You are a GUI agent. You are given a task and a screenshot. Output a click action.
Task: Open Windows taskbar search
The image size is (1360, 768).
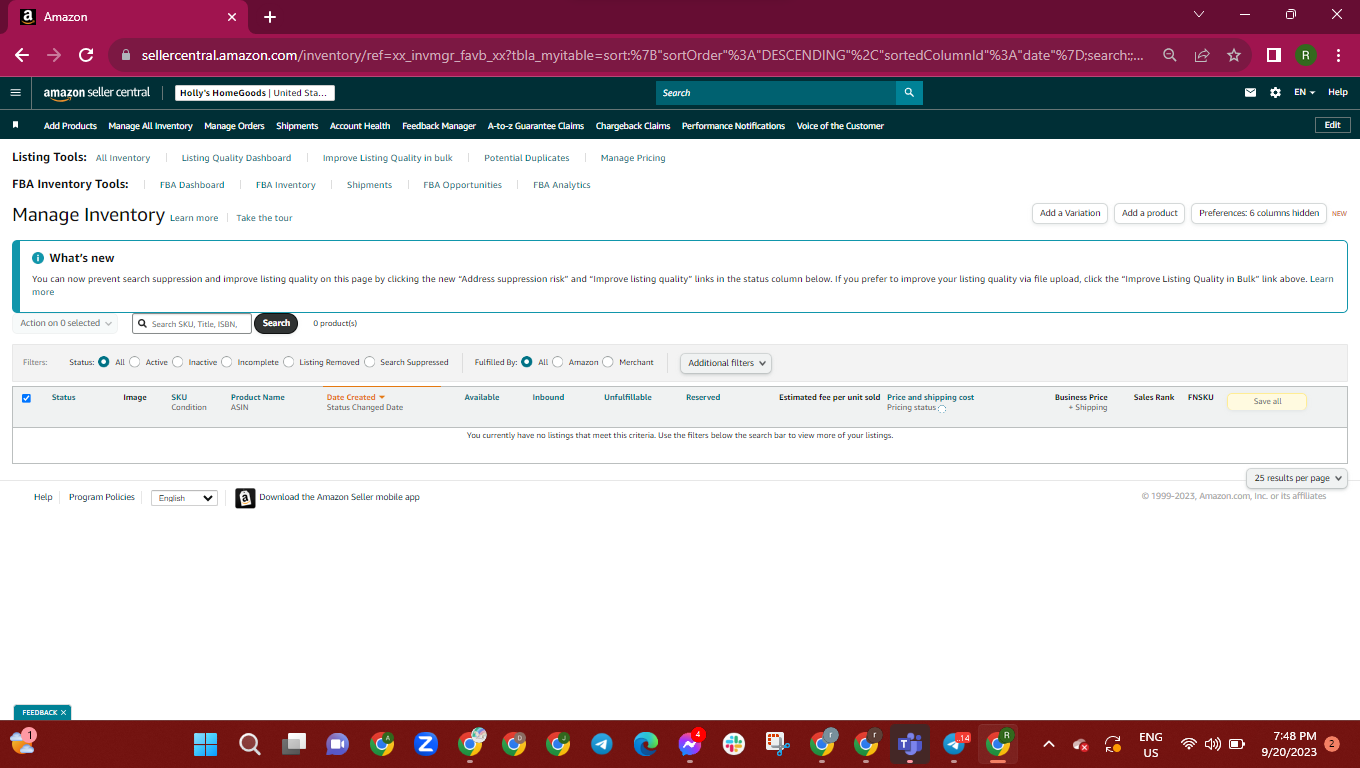250,744
